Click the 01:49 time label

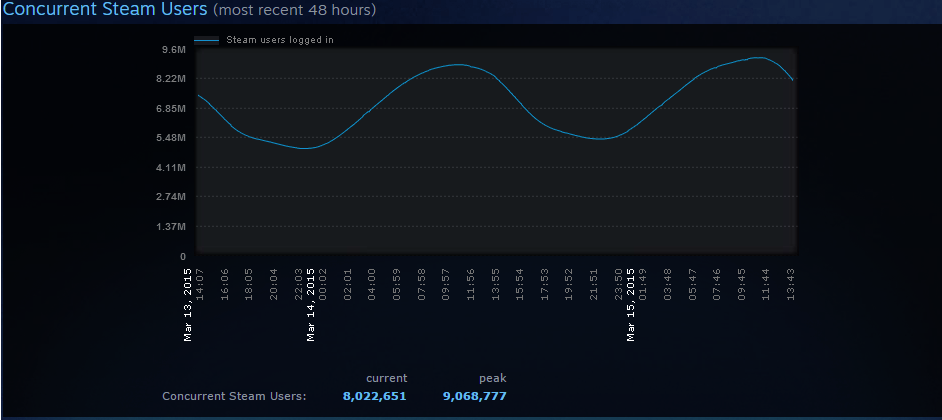click(642, 284)
